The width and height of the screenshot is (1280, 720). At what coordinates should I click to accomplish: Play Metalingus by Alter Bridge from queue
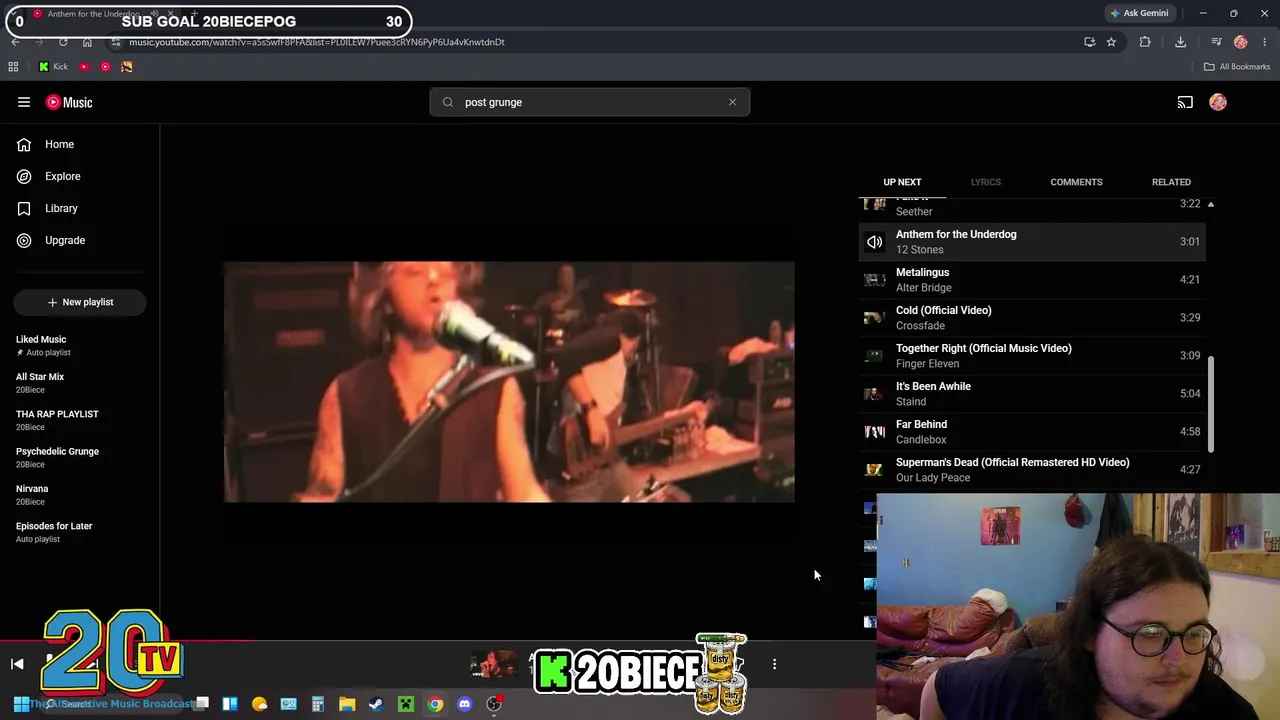pyautogui.click(x=1032, y=280)
